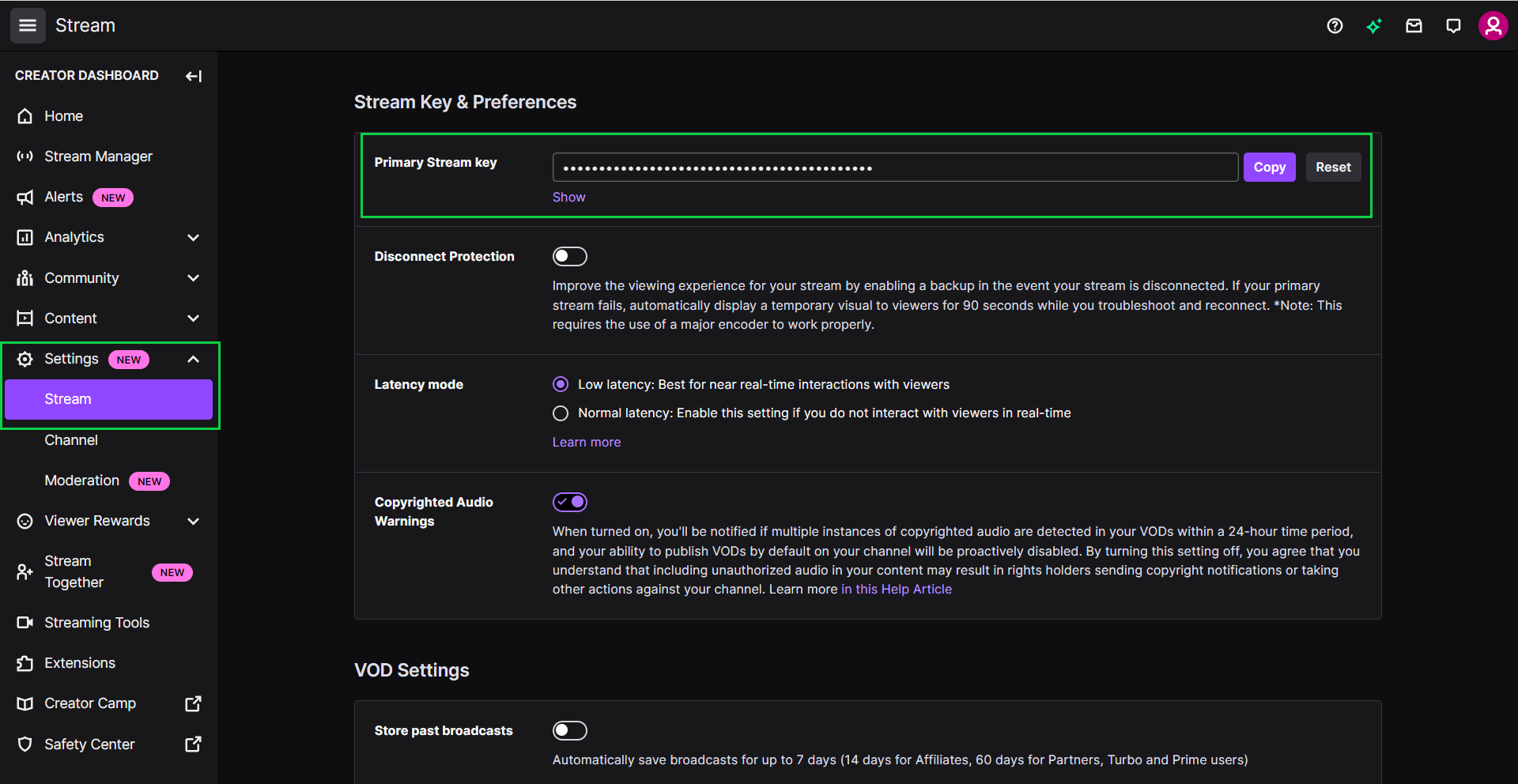1518x784 pixels.
Task: Click the Alerts megaphone icon
Action: point(25,198)
